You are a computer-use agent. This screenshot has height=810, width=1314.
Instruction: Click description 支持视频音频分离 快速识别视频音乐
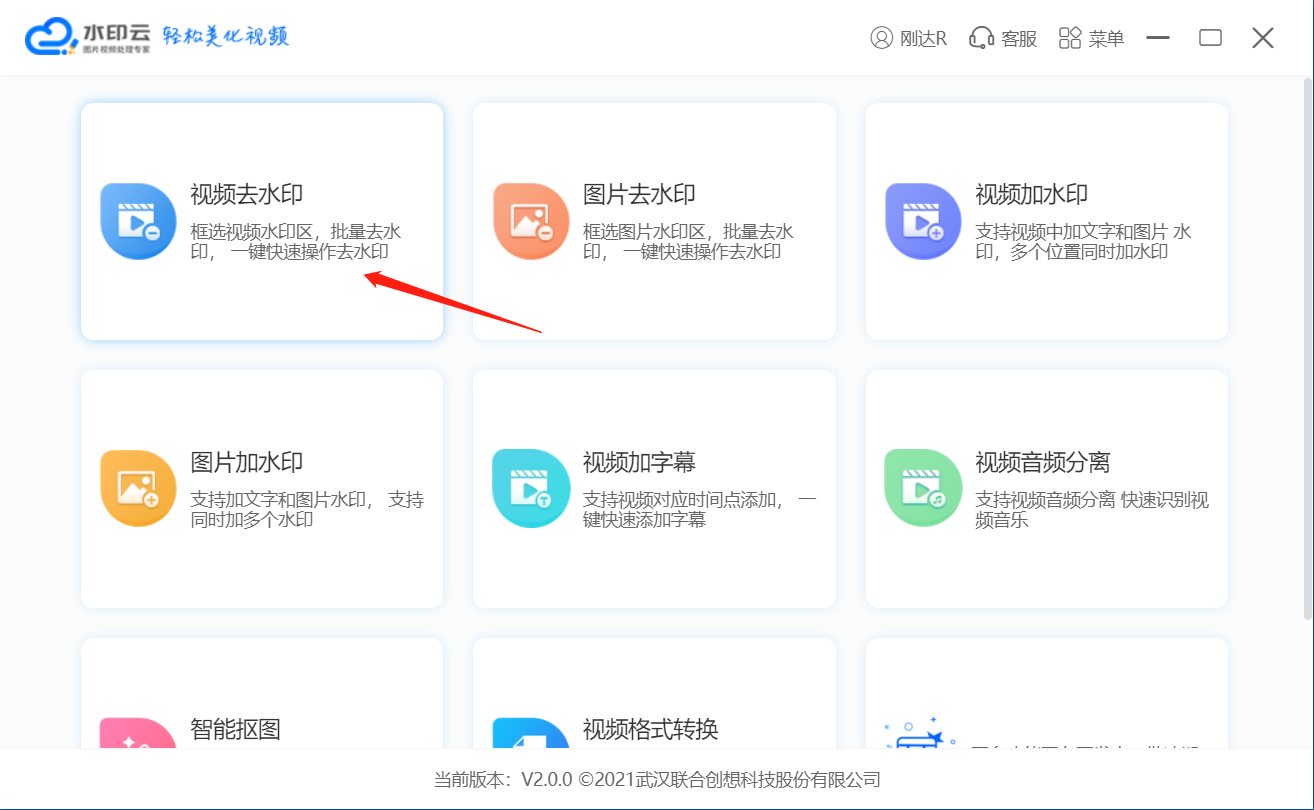1092,509
